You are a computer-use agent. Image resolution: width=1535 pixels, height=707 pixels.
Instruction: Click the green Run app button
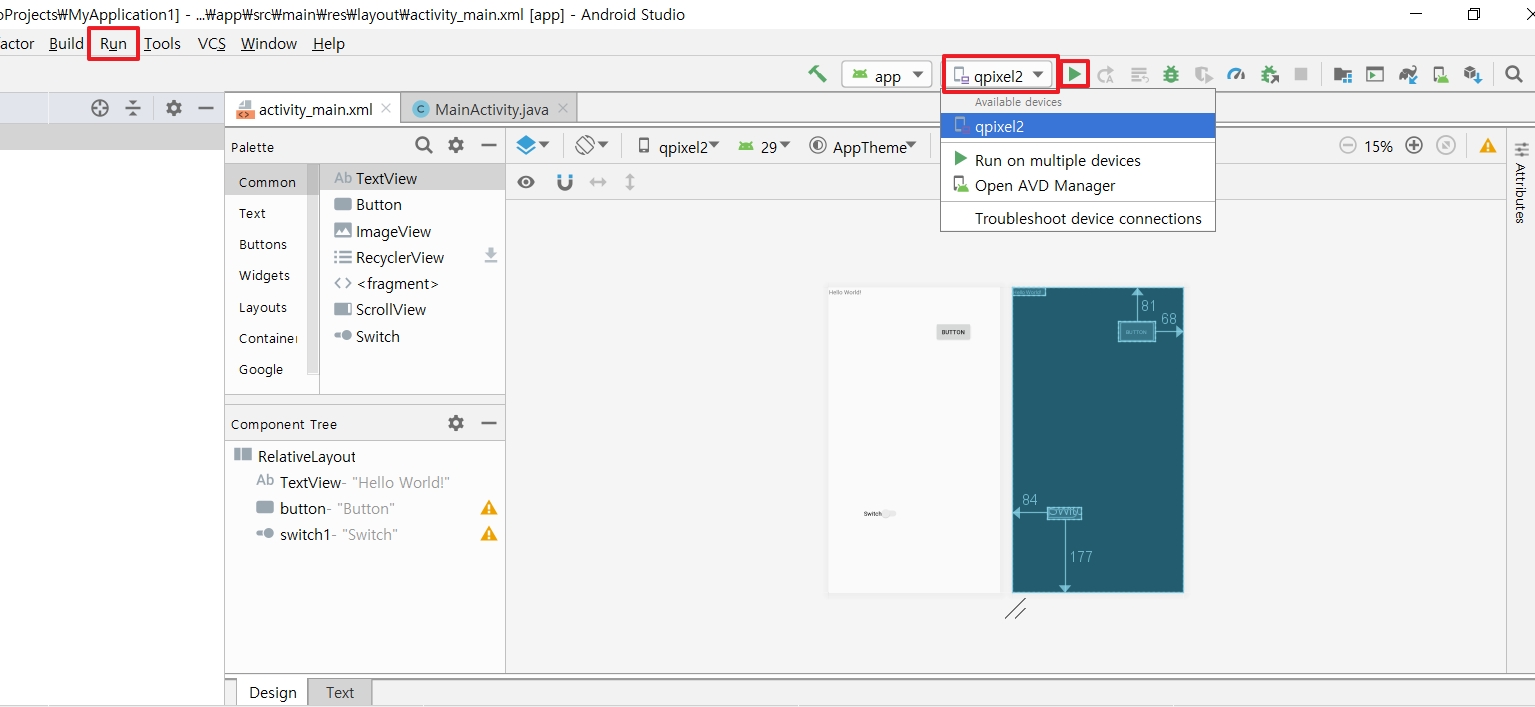[x=1074, y=74]
